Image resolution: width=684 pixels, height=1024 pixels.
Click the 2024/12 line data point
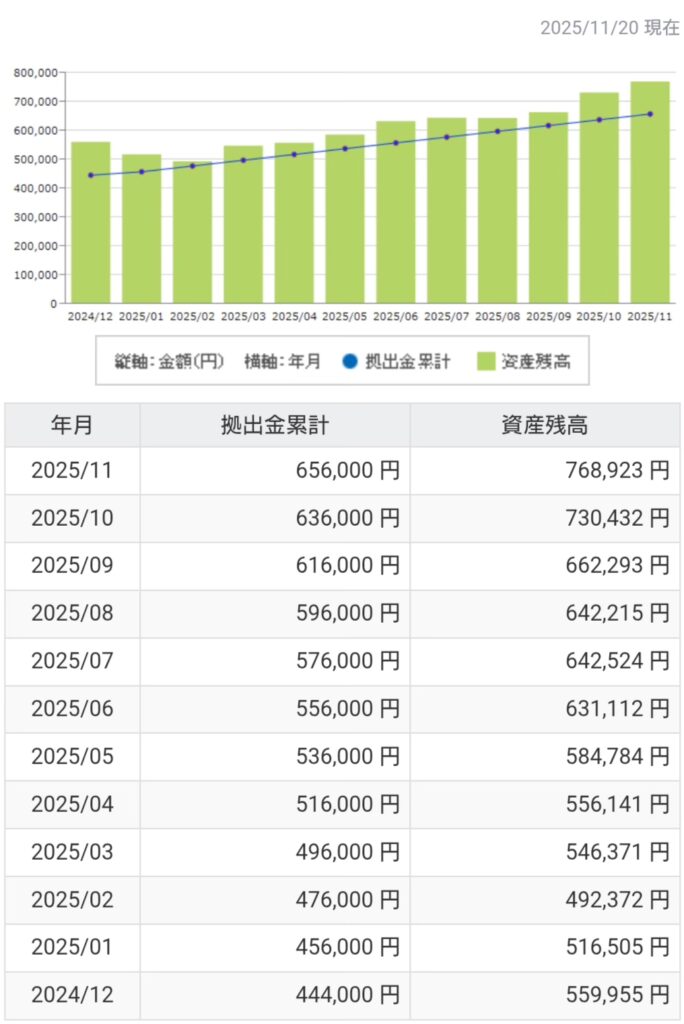(x=91, y=175)
